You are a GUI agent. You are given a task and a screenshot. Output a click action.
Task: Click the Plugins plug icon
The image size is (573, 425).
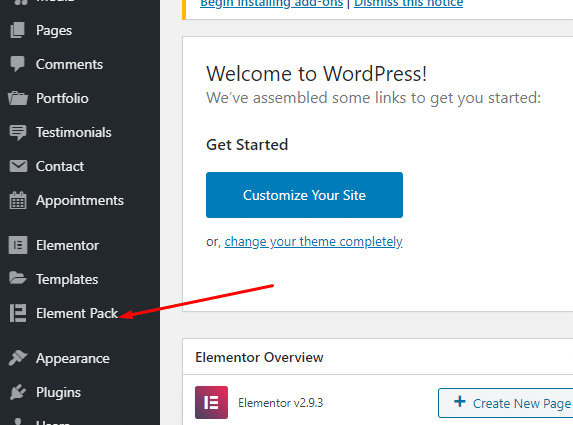(18, 392)
